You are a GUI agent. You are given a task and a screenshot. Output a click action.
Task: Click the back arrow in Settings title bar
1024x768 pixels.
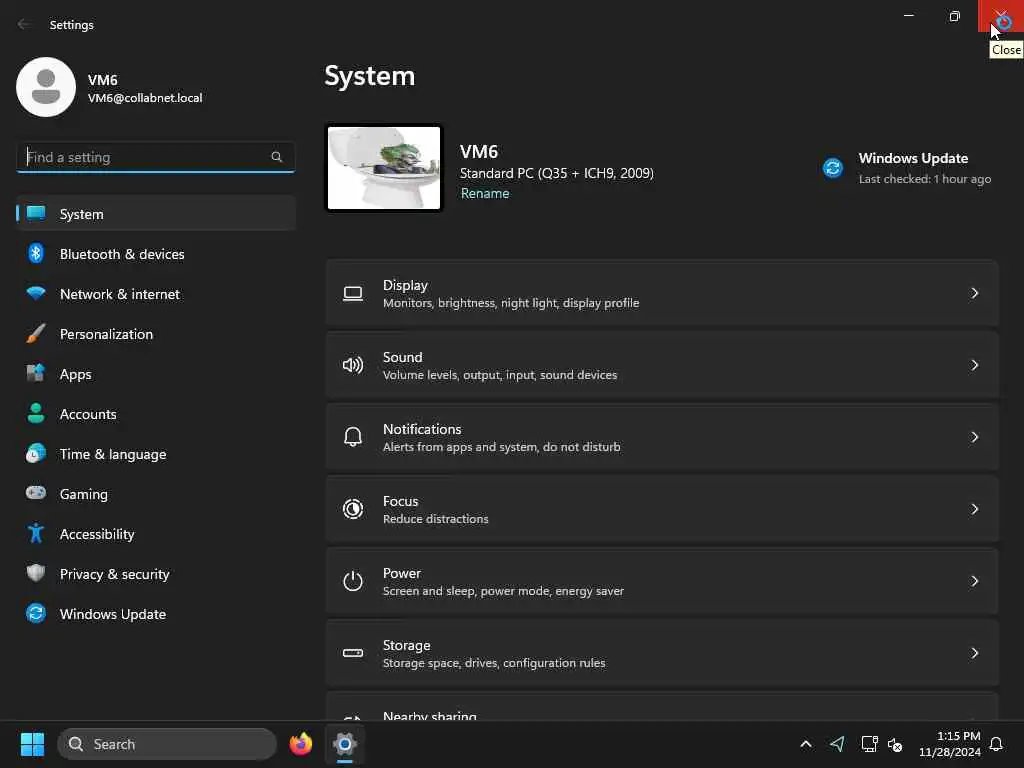tap(24, 24)
